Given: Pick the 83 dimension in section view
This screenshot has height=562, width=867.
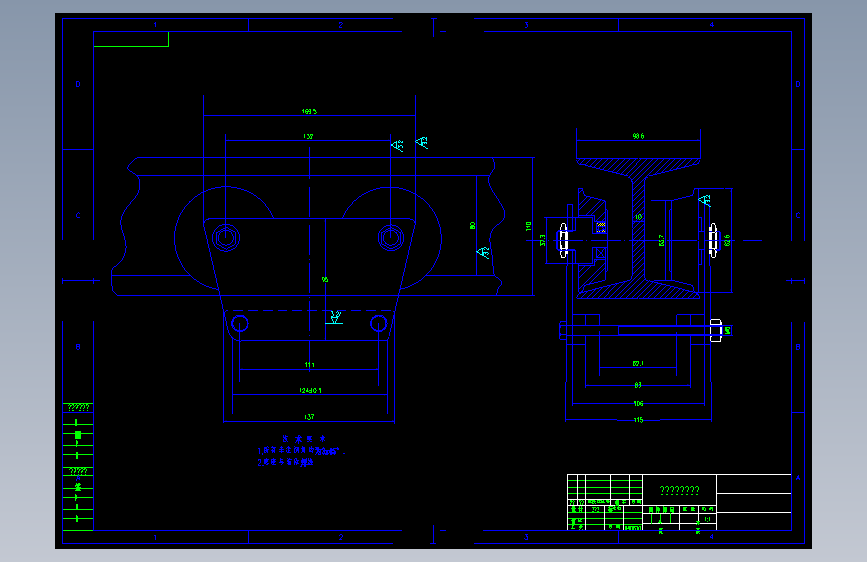Looking at the screenshot, I should coord(638,385).
